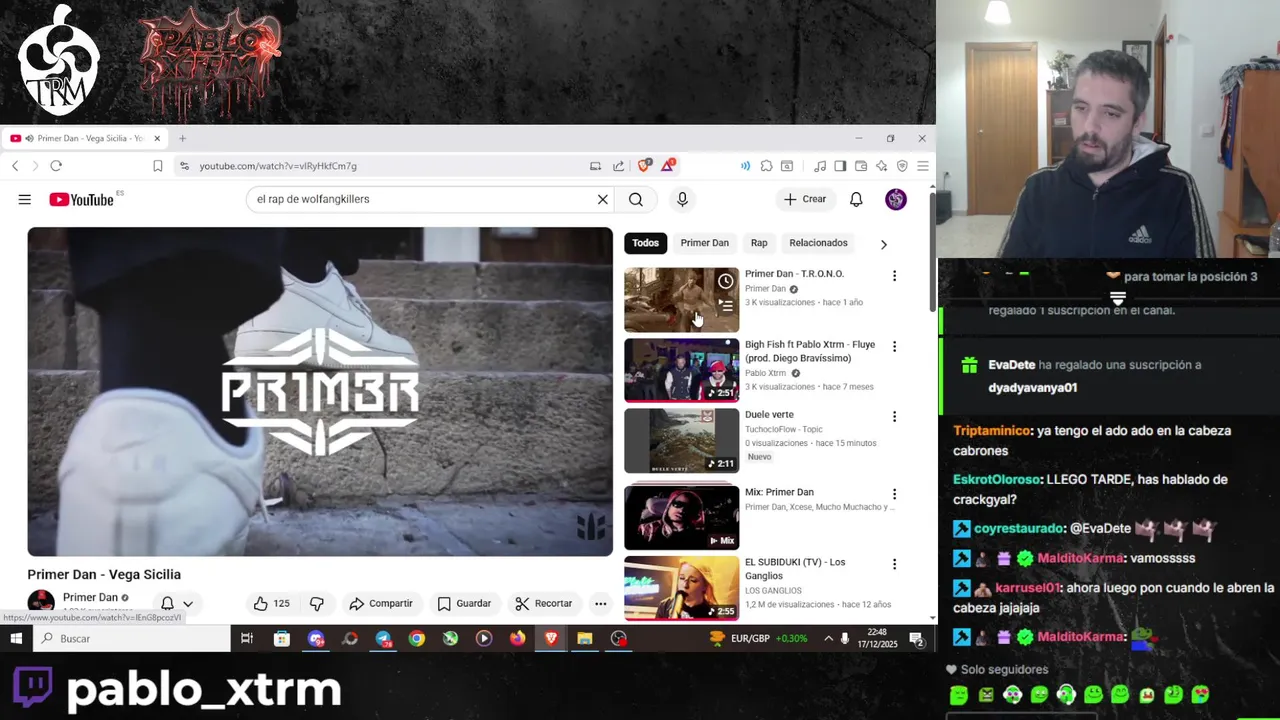The image size is (1280, 720).
Task: Open Telegram from the taskbar
Action: 383,638
